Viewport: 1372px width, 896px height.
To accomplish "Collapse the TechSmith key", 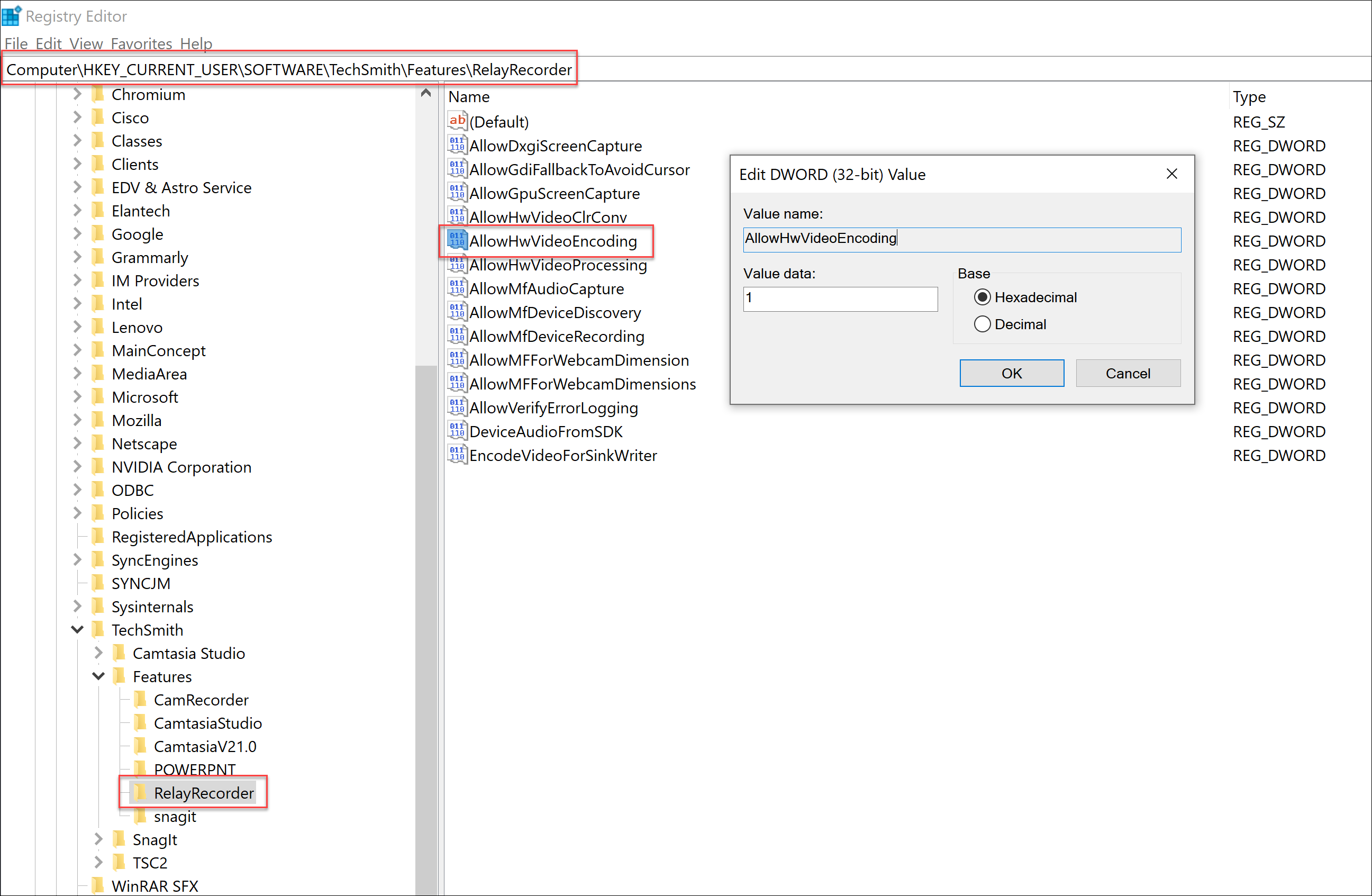I will click(x=77, y=629).
